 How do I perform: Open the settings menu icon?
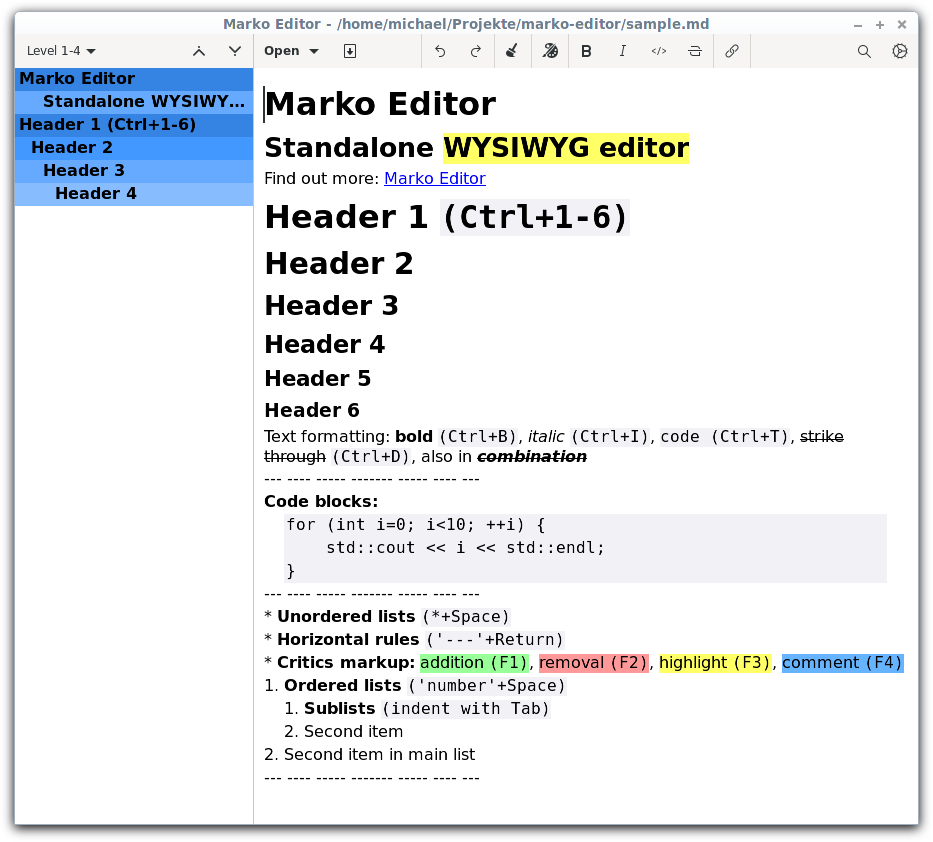pos(900,51)
